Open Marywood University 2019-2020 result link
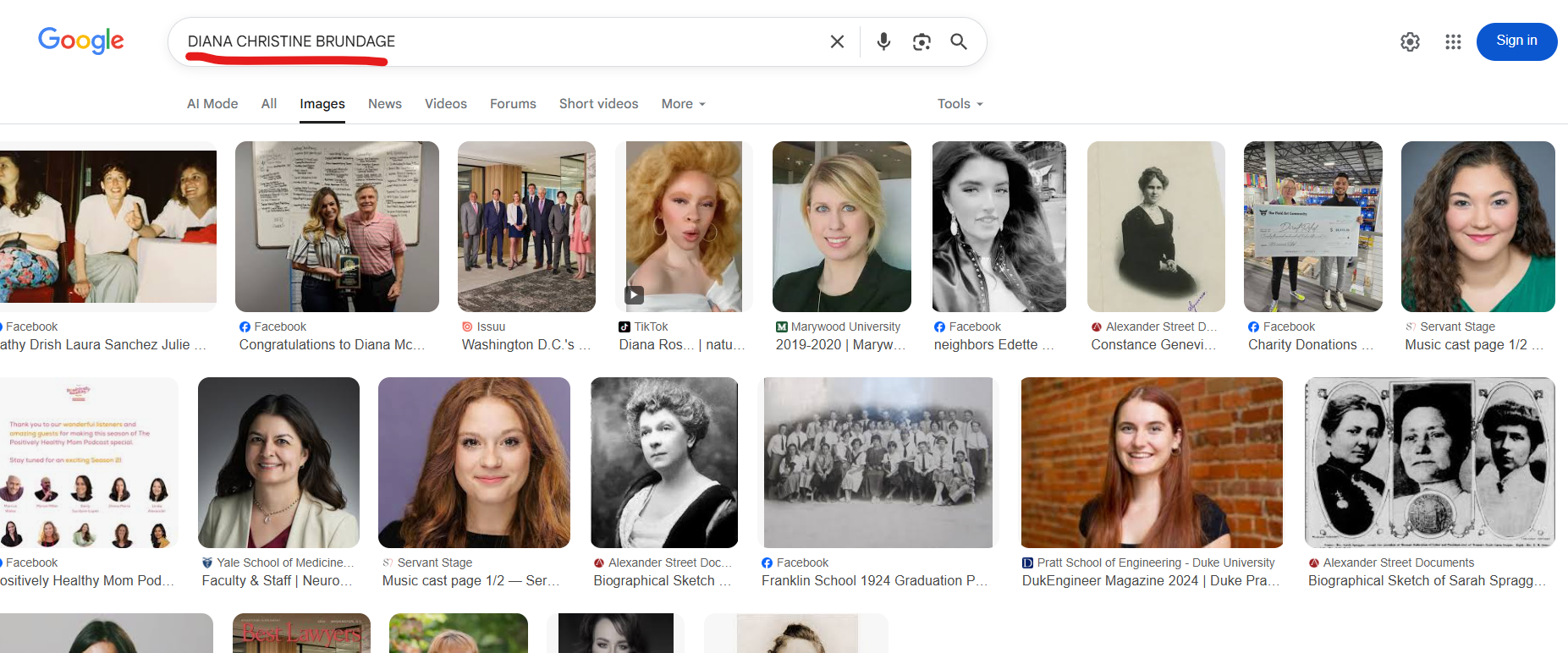The image size is (1568, 653). (x=840, y=344)
